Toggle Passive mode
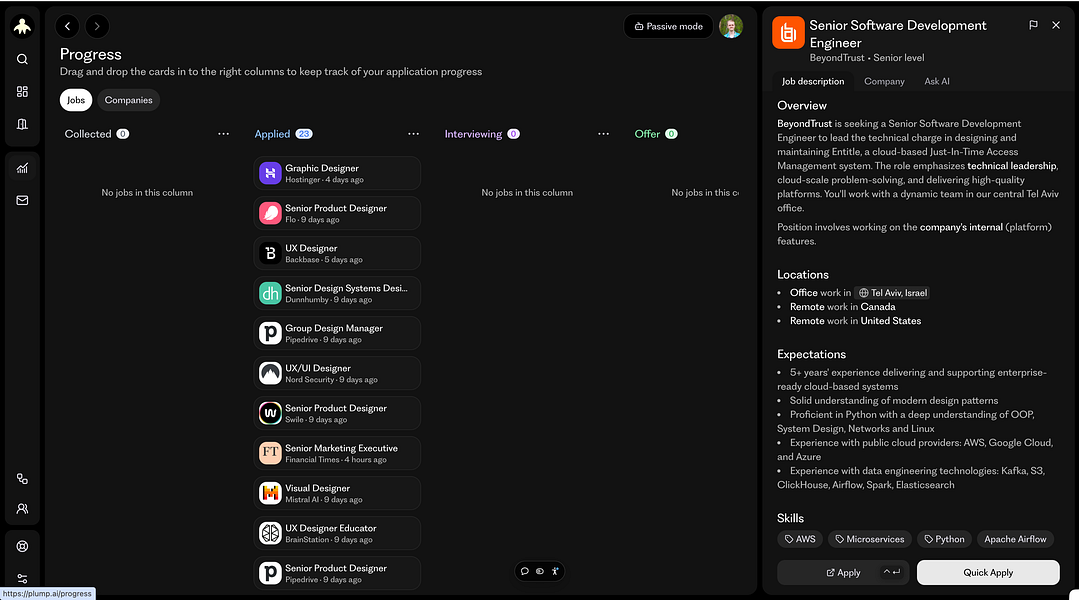1079x600 pixels. tap(668, 26)
